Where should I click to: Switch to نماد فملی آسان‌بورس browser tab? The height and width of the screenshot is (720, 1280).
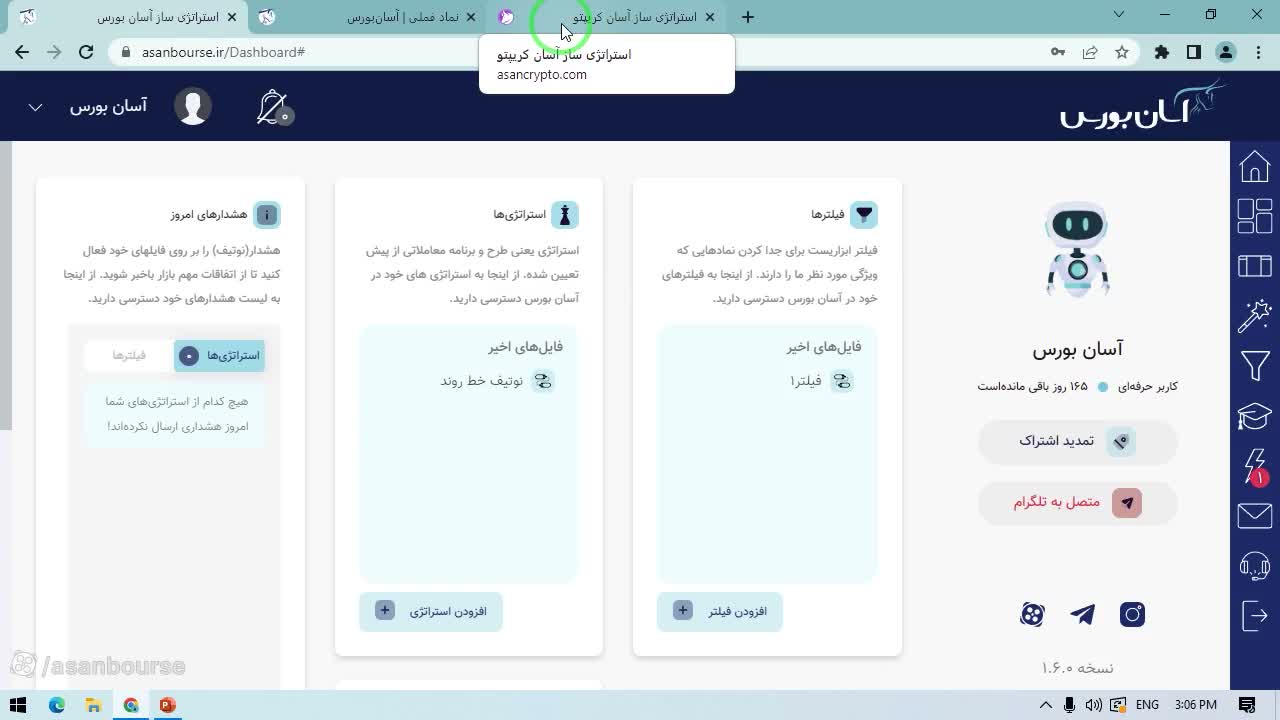368,17
